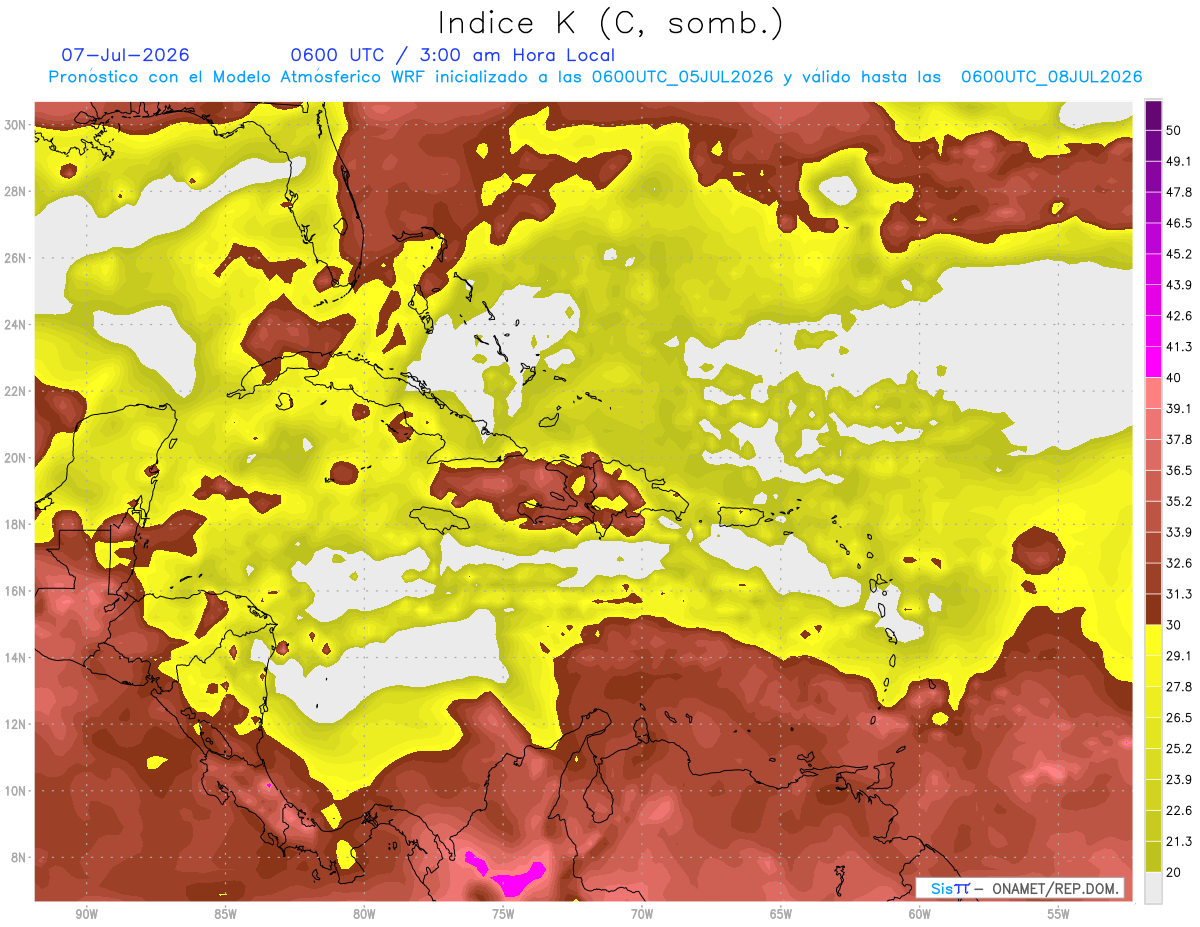This screenshot has height=927, width=1200.
Task: Click the "8N" latitude label
Action: point(19,857)
